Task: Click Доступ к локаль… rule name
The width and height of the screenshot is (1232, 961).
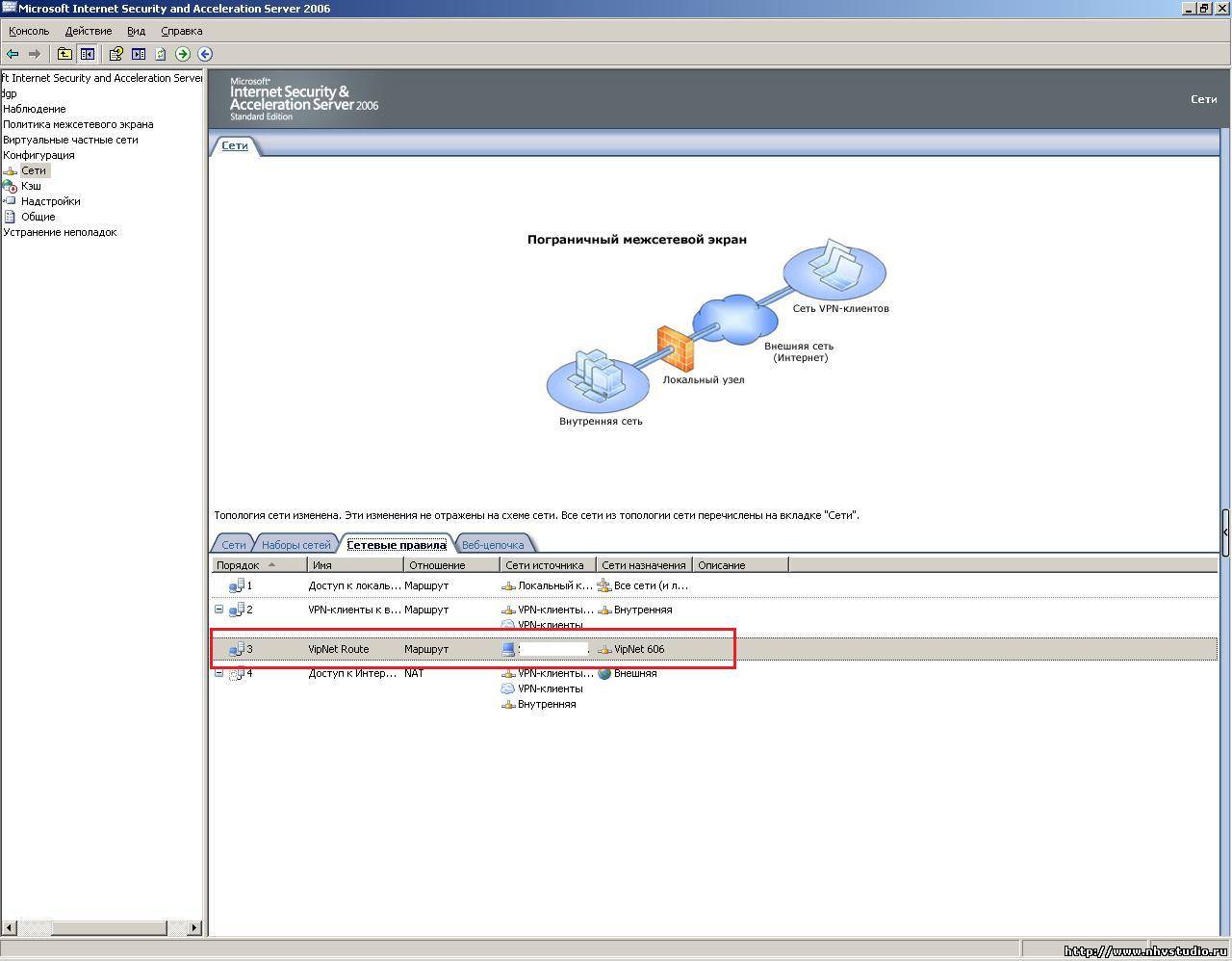Action: [355, 585]
